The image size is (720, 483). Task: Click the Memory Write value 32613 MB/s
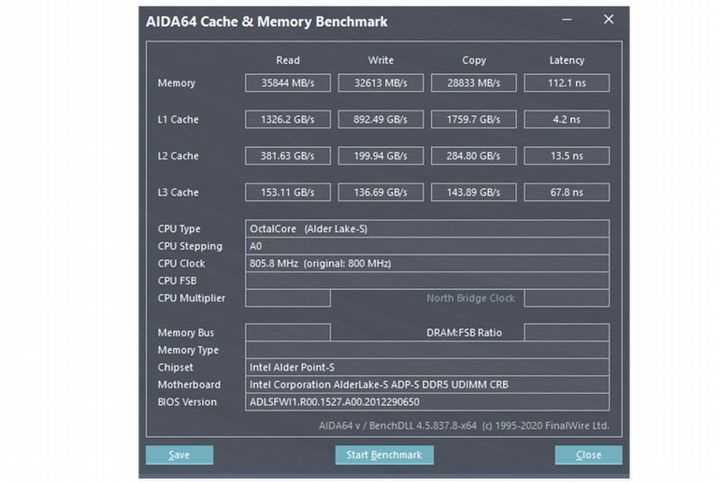point(380,83)
